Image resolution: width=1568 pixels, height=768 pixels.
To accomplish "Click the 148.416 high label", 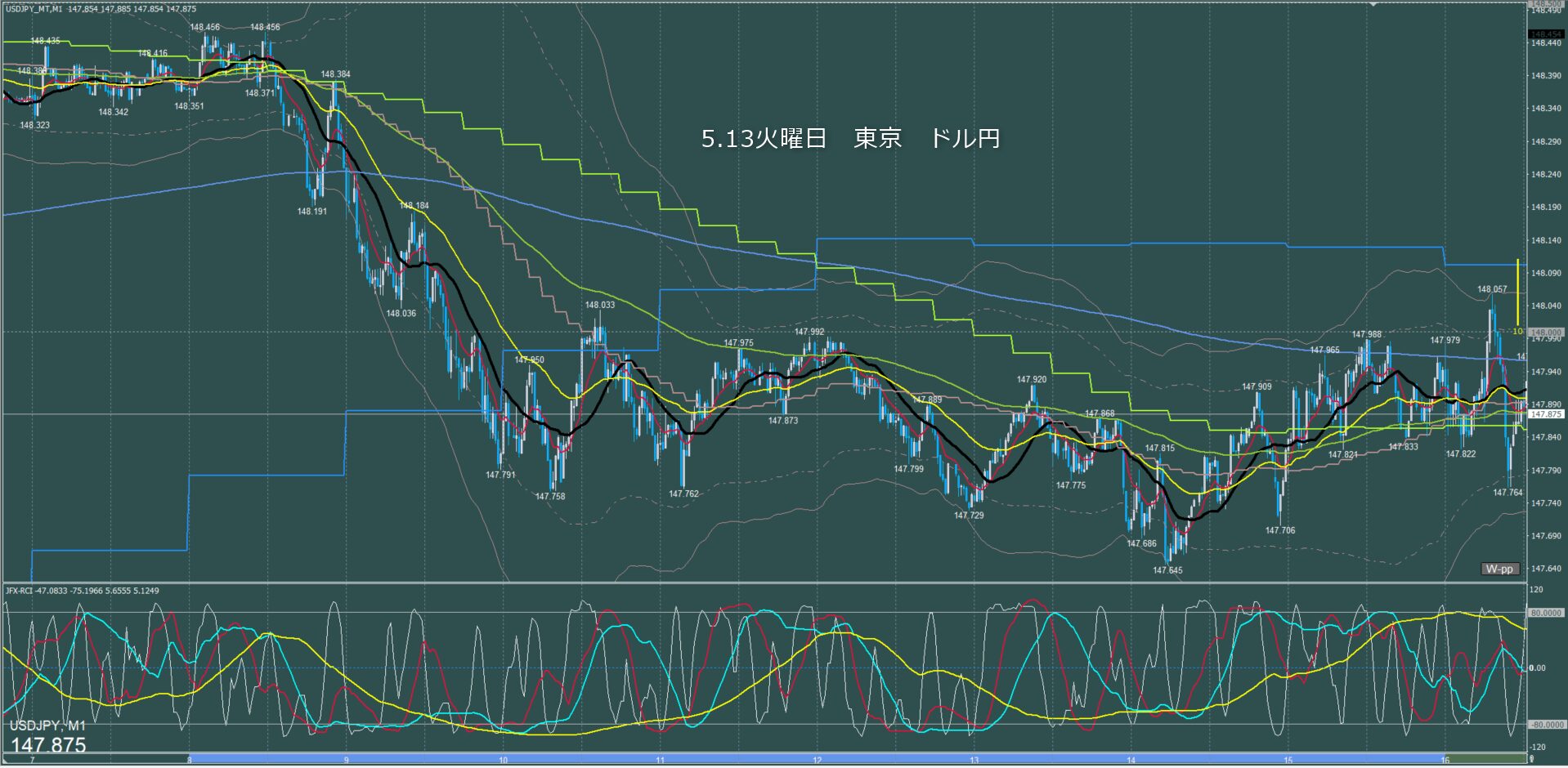I will coord(153,54).
